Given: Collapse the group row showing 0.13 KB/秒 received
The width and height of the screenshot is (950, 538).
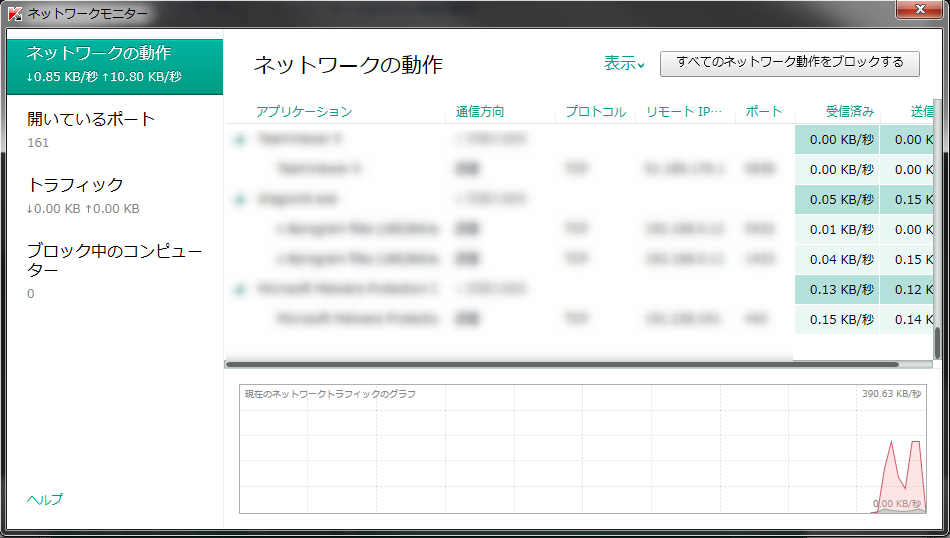Looking at the screenshot, I should tap(240, 289).
